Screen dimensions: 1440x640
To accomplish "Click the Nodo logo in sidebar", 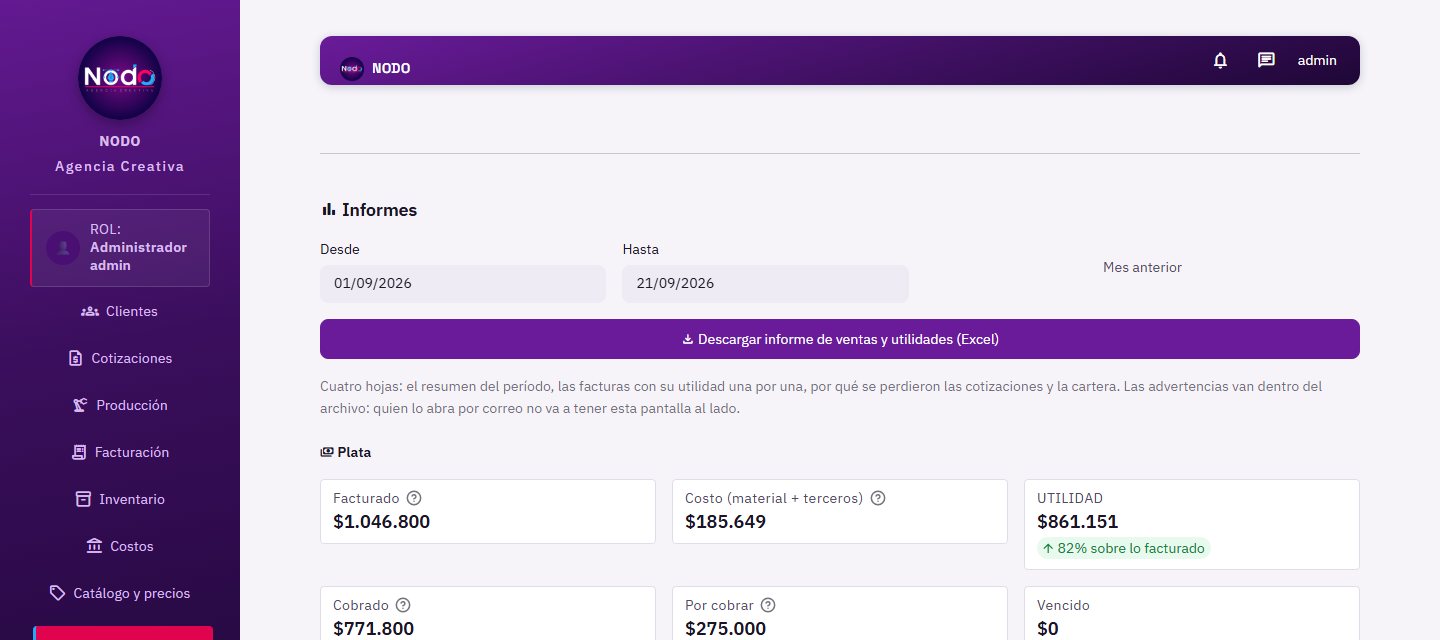I will 120,78.
